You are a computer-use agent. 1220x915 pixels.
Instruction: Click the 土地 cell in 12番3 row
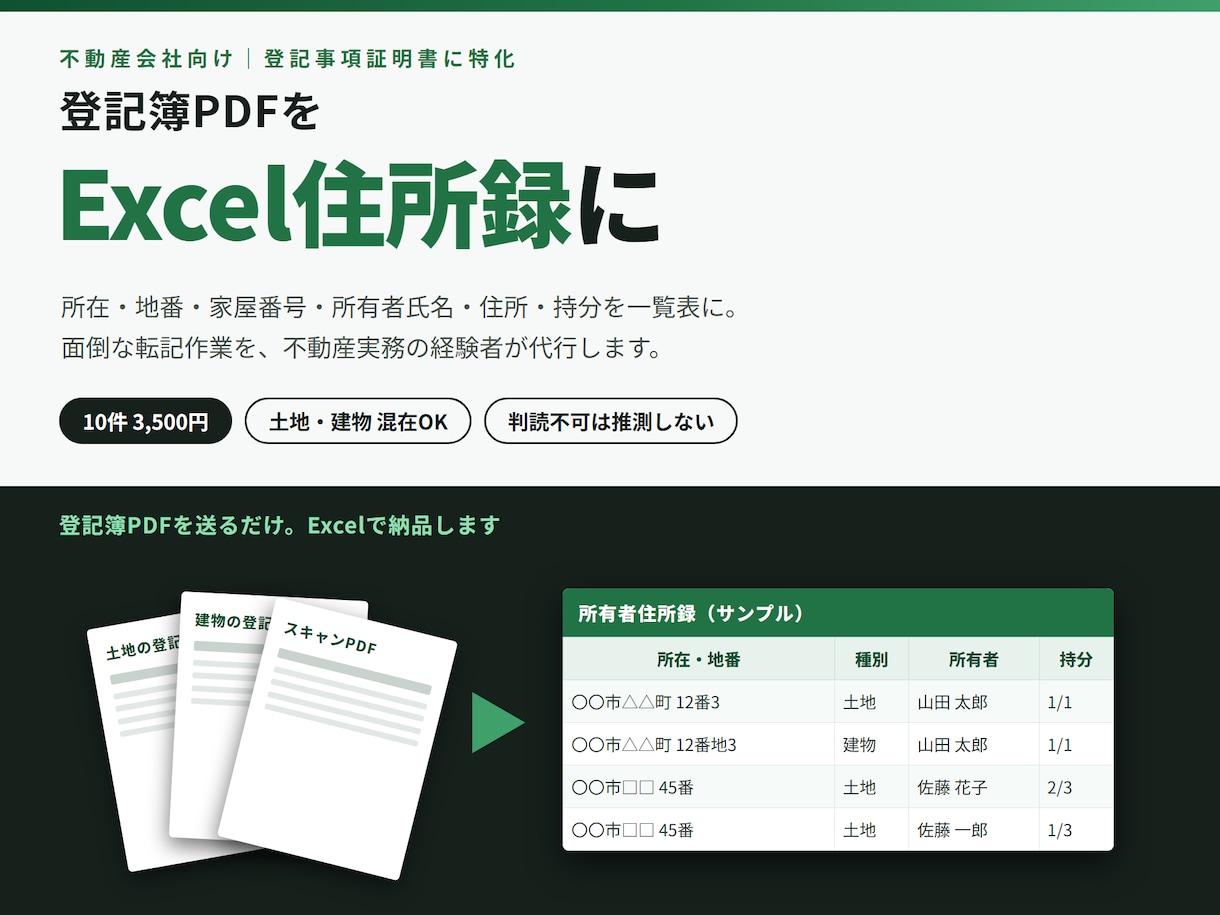coord(871,702)
